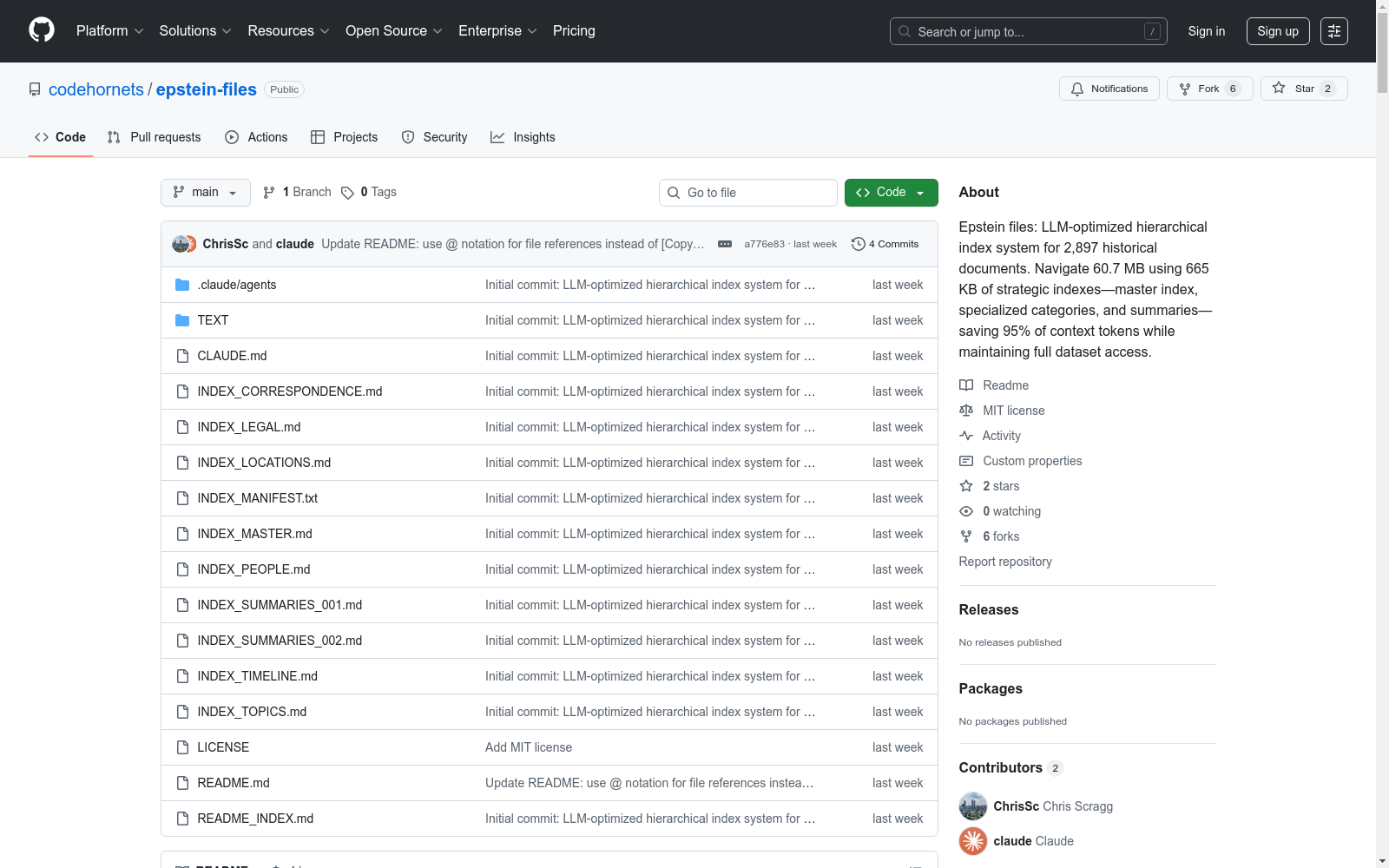Click claude contributor avatar in sidebar

(973, 841)
